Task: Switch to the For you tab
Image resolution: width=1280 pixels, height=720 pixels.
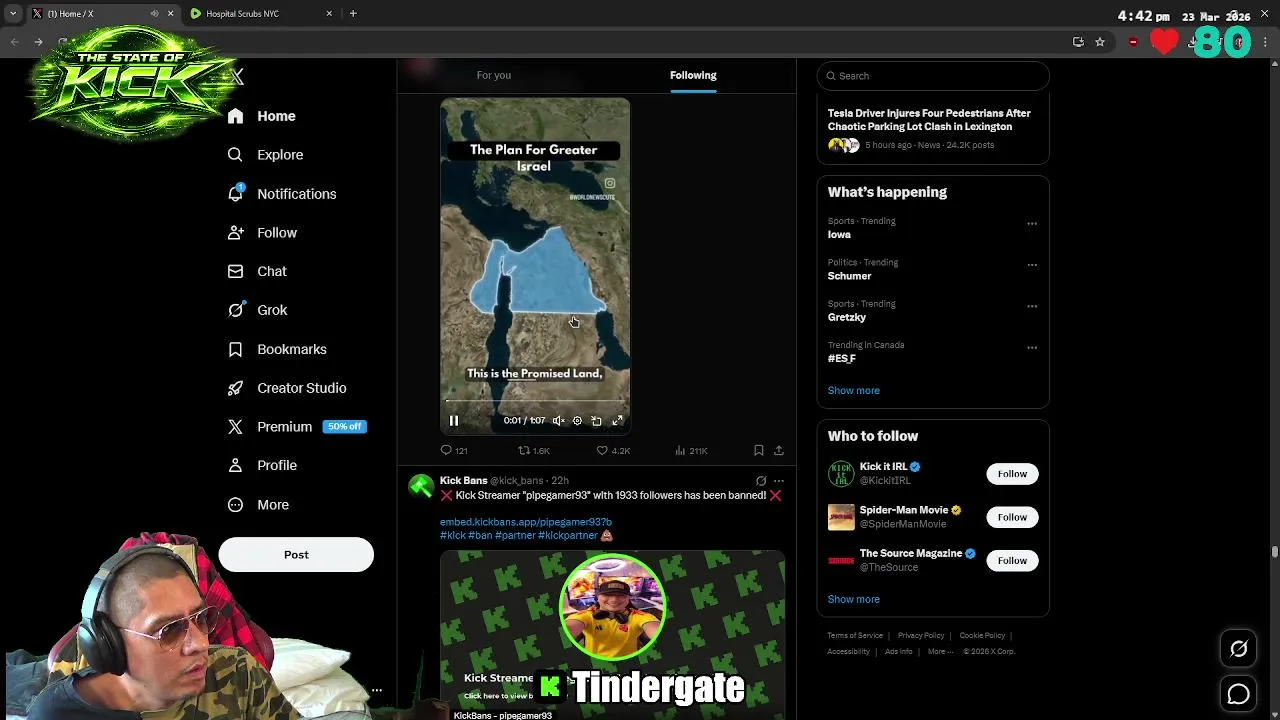Action: click(494, 75)
